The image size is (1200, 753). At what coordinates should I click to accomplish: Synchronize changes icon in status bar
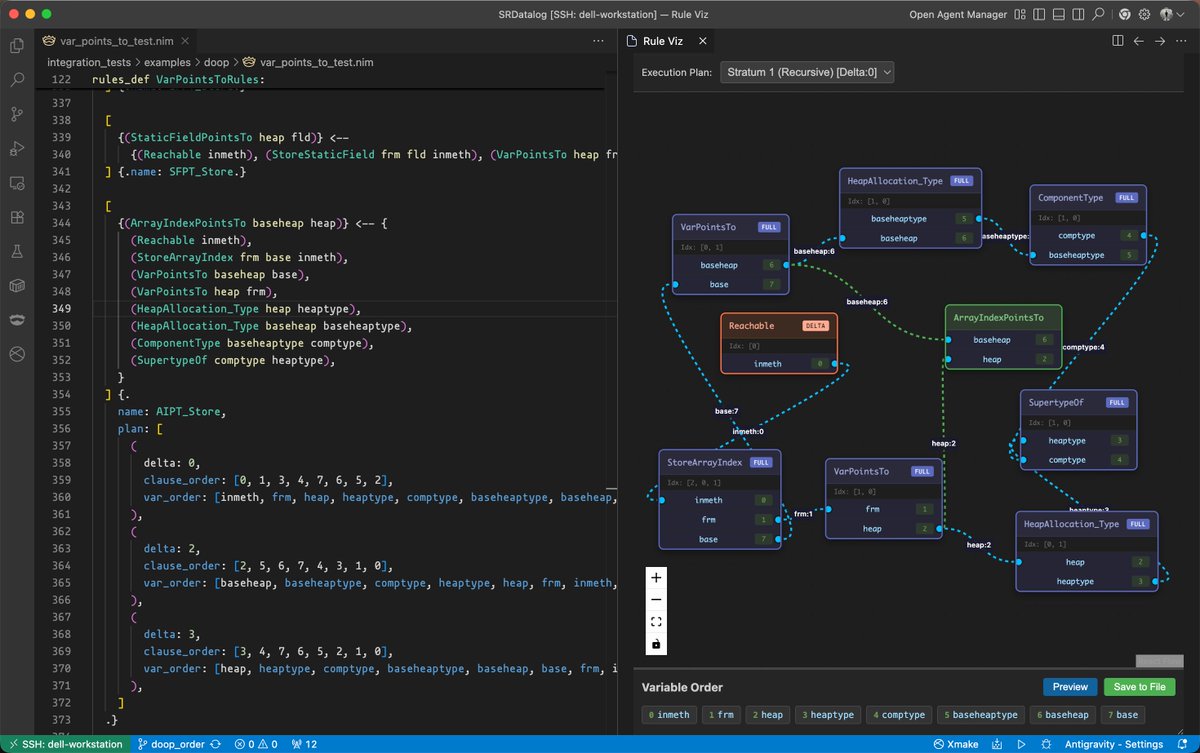coord(215,744)
